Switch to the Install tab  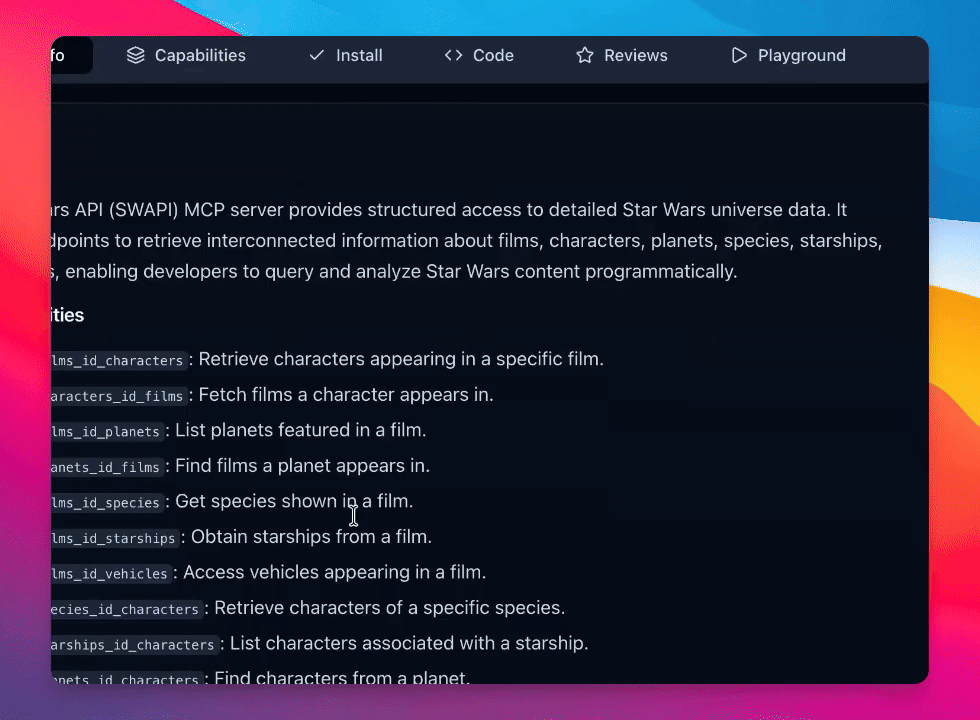(346, 56)
